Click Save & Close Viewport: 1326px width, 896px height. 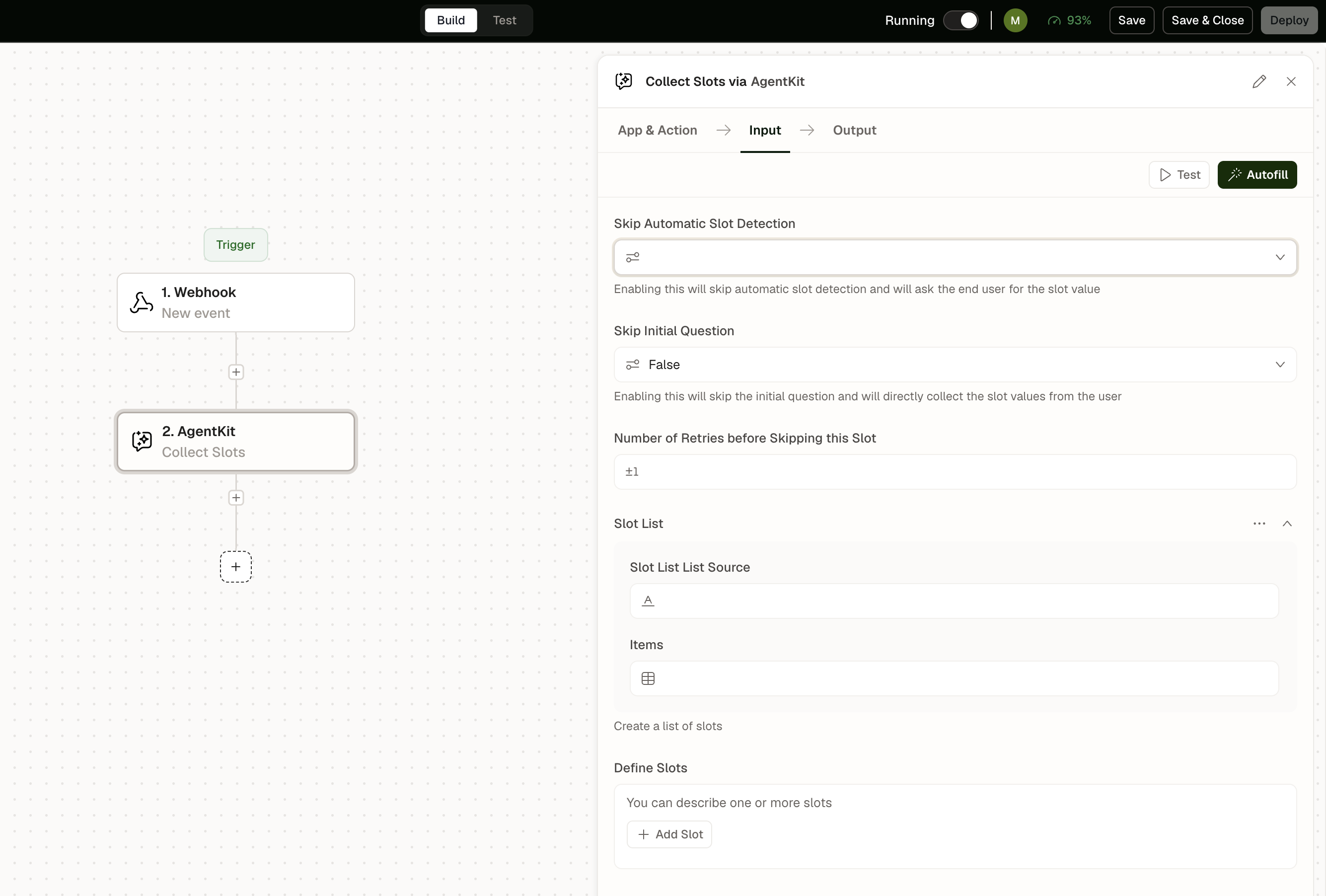[1207, 20]
